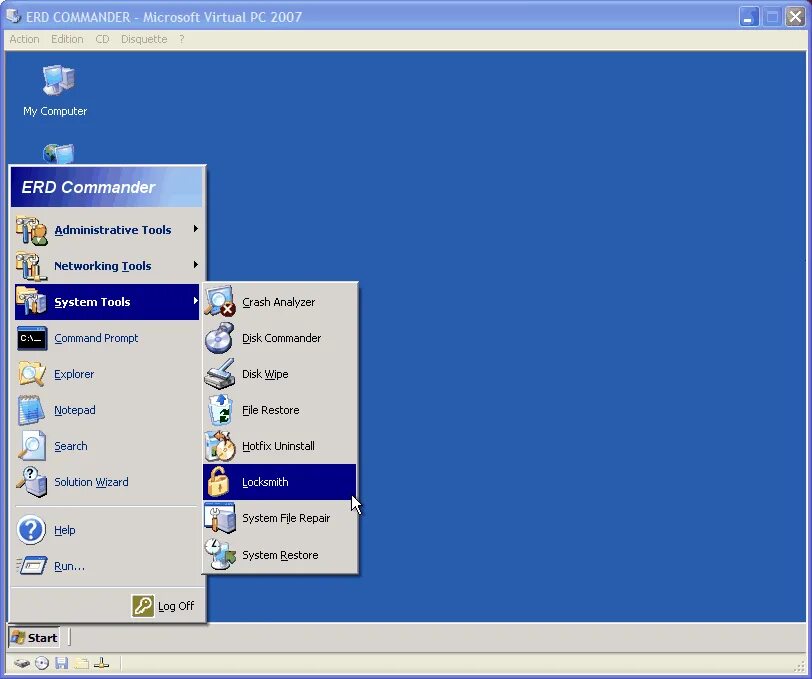Start the File Restore tool
The image size is (812, 679).
[x=271, y=410]
